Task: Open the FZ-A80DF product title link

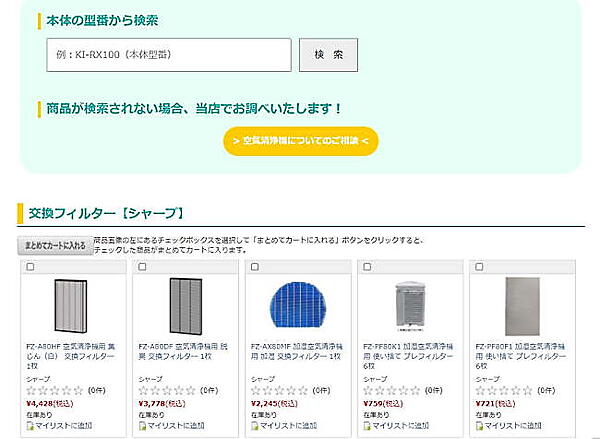Action: click(183, 351)
